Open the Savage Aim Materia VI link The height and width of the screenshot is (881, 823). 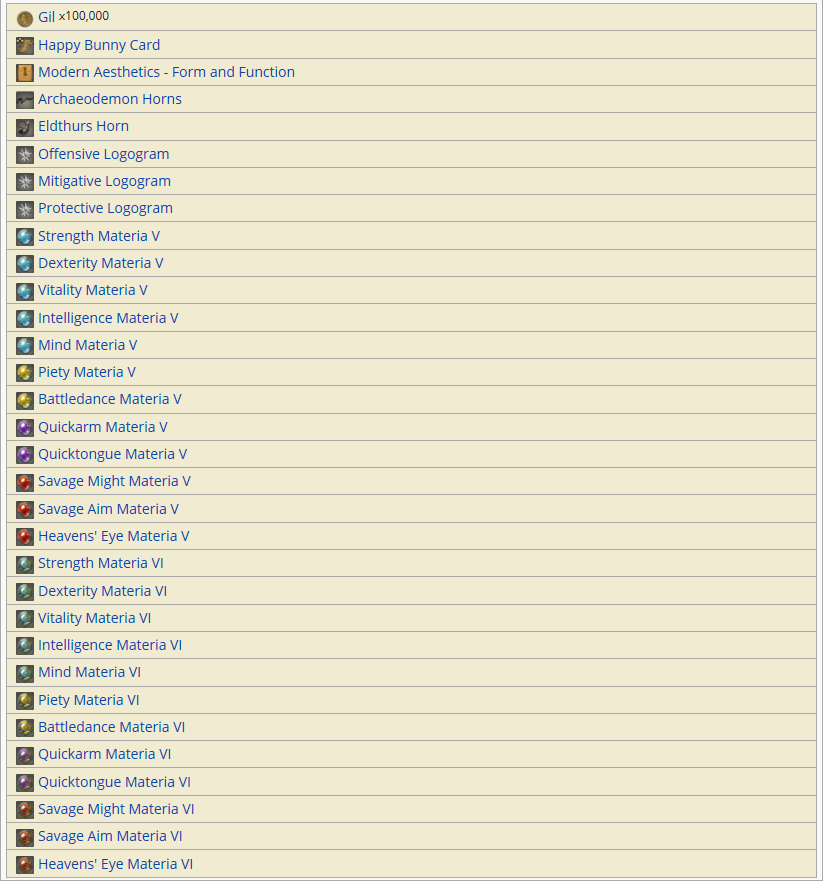click(x=110, y=836)
